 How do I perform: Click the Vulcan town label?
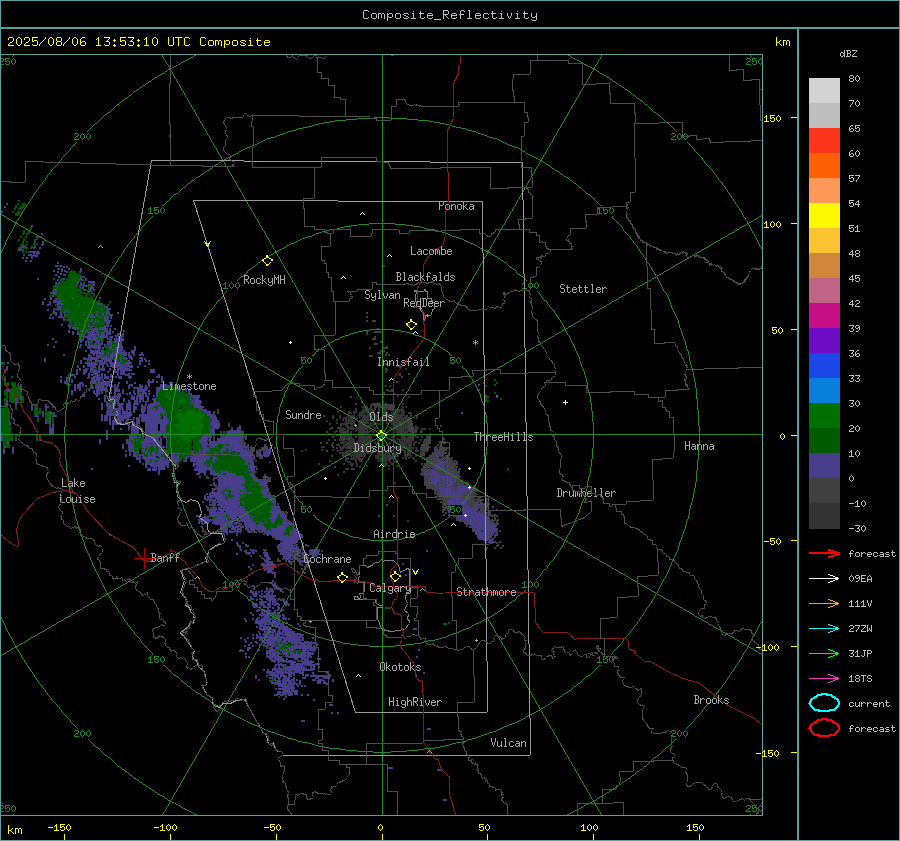[508, 743]
